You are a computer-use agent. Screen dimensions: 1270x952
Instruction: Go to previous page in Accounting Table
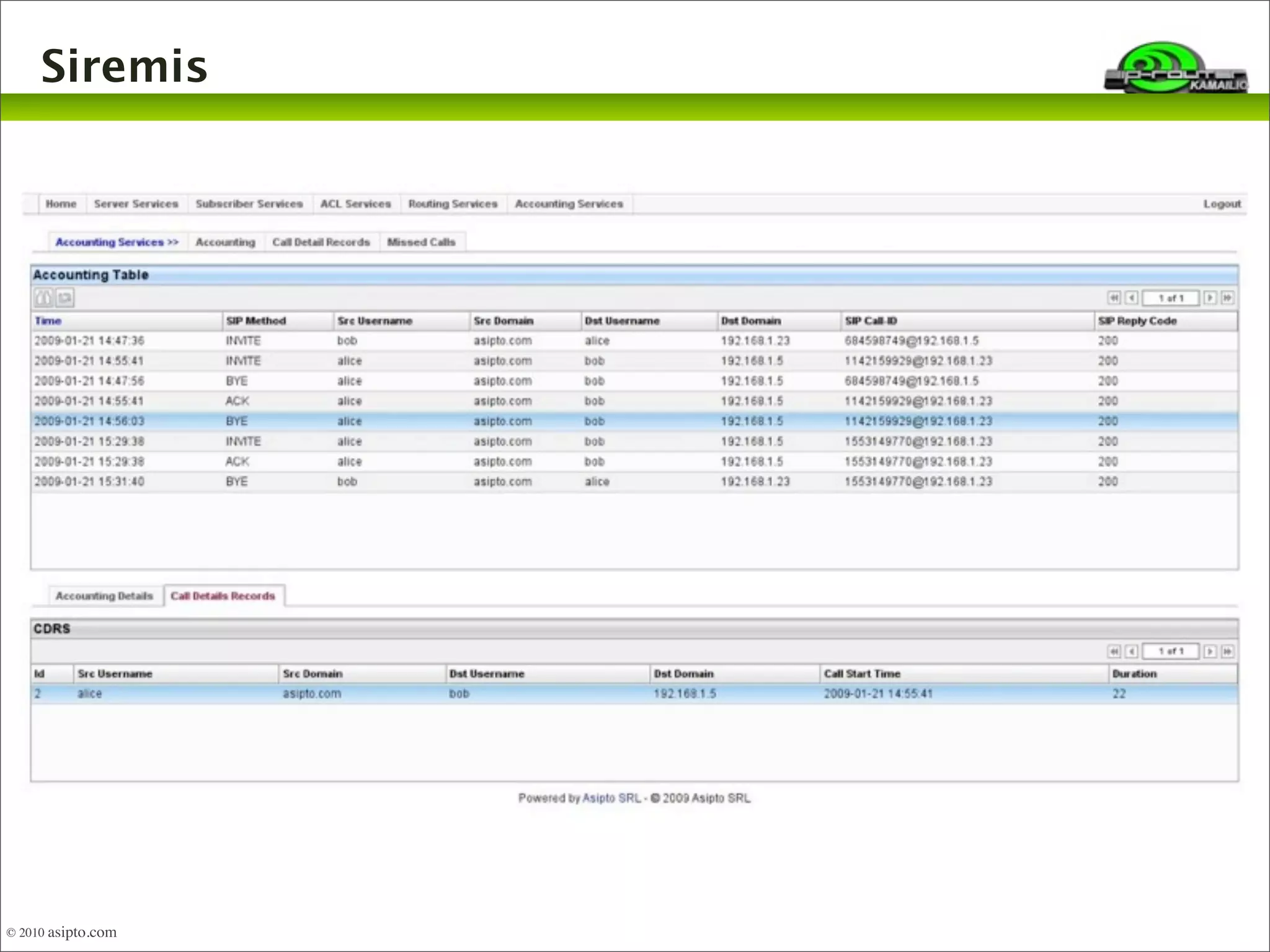pos(1131,298)
